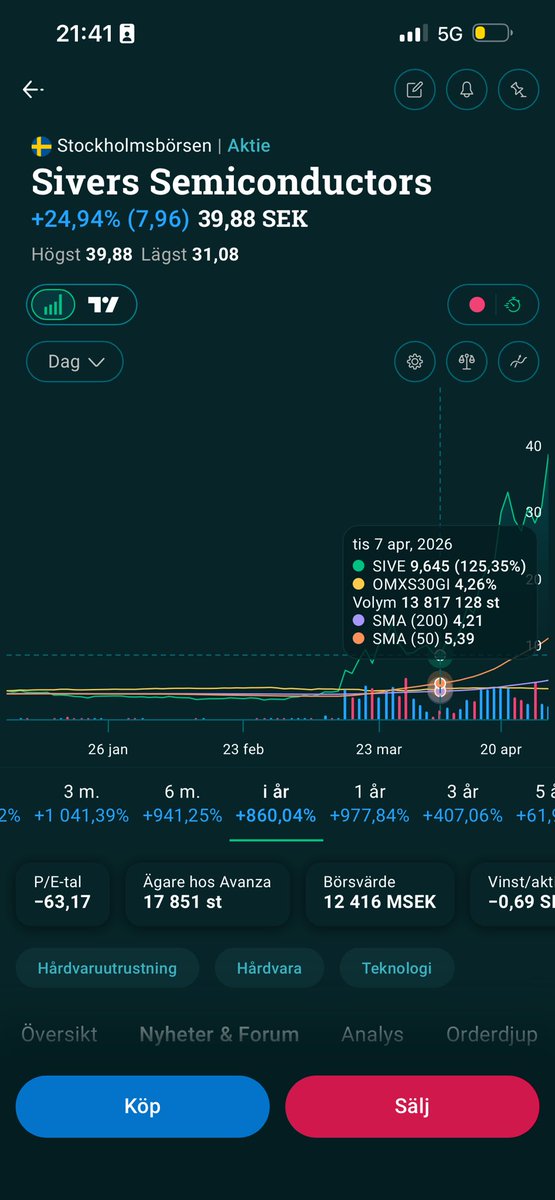Open the Ägare hos Avanza card
The width and height of the screenshot is (555, 1200).
[x=207, y=892]
